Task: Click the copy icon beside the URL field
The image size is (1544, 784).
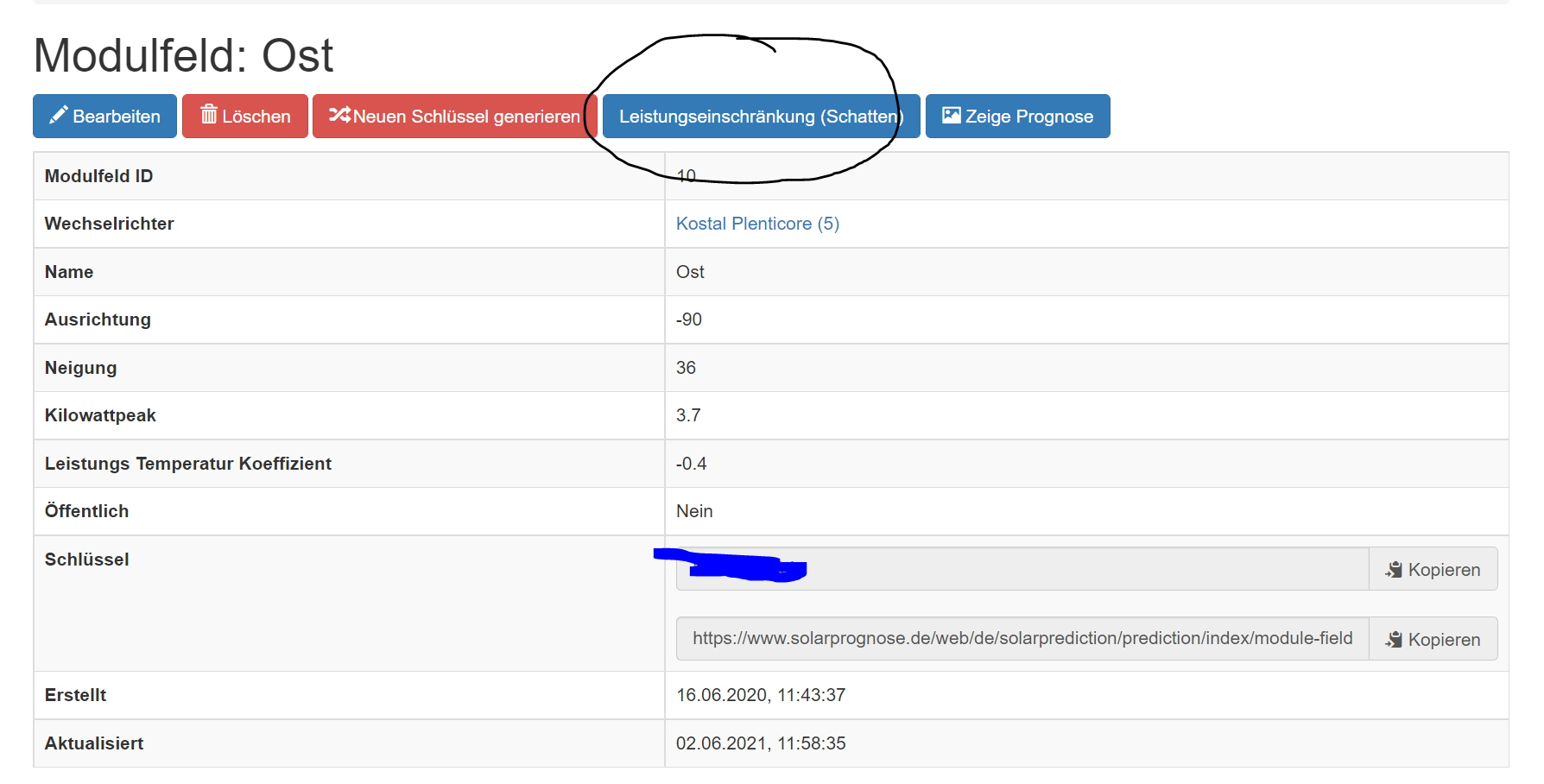Action: [x=1394, y=640]
